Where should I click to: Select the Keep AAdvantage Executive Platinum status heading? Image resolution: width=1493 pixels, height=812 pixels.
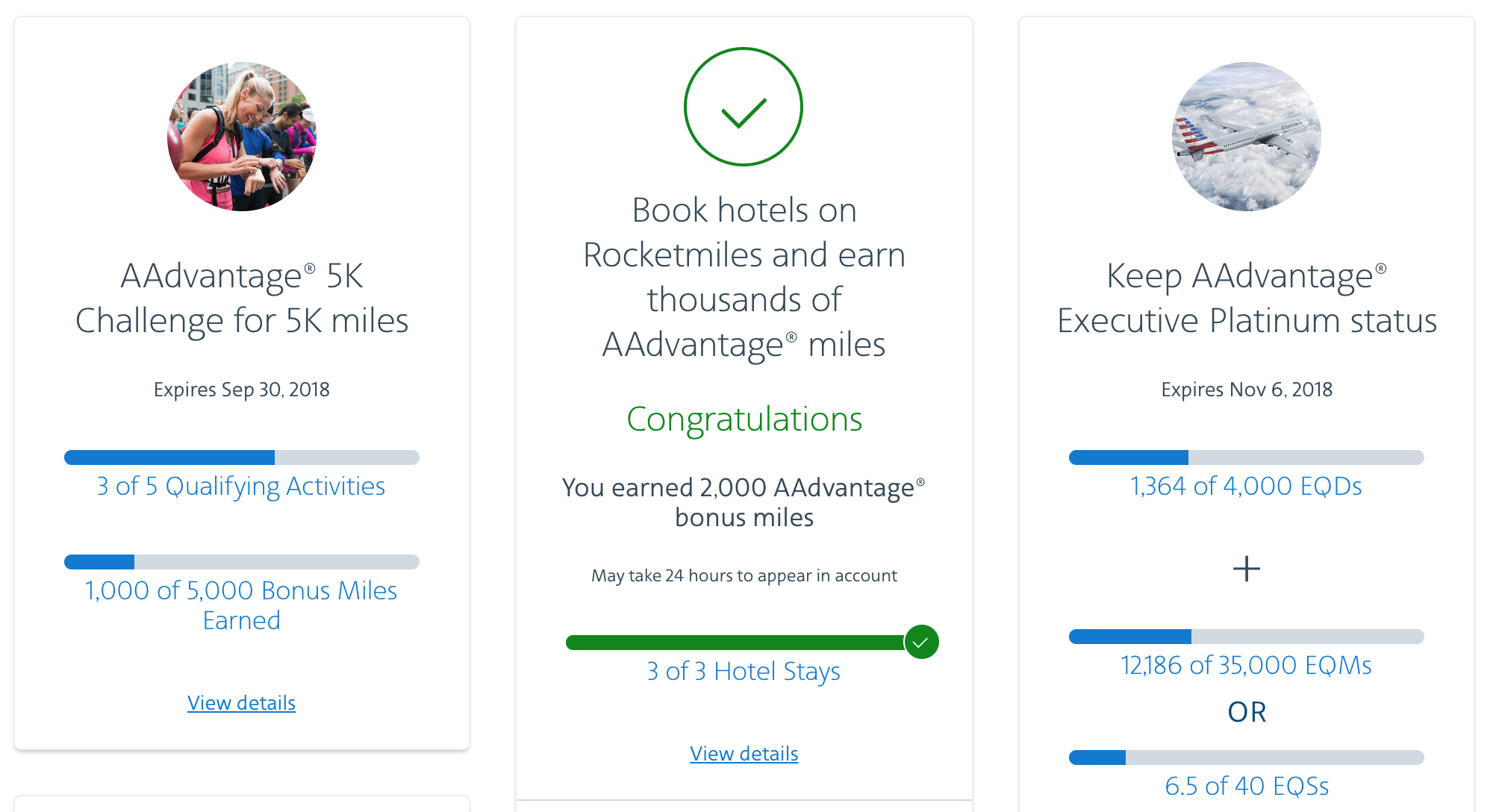click(x=1247, y=299)
